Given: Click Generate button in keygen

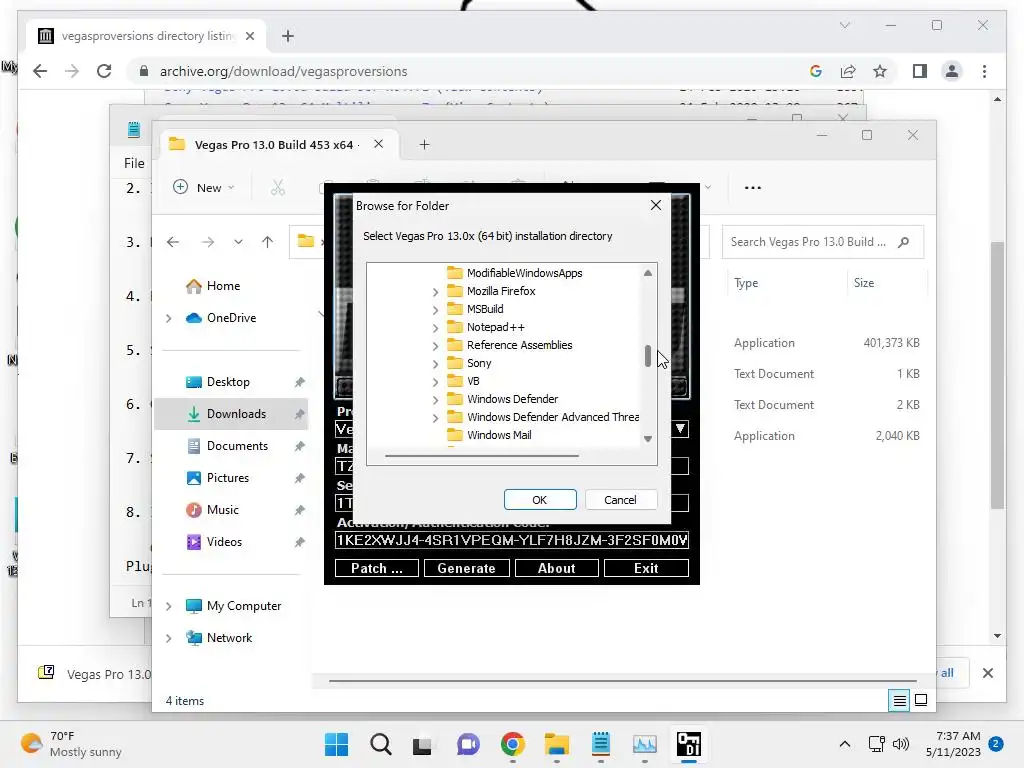Looking at the screenshot, I should (466, 568).
